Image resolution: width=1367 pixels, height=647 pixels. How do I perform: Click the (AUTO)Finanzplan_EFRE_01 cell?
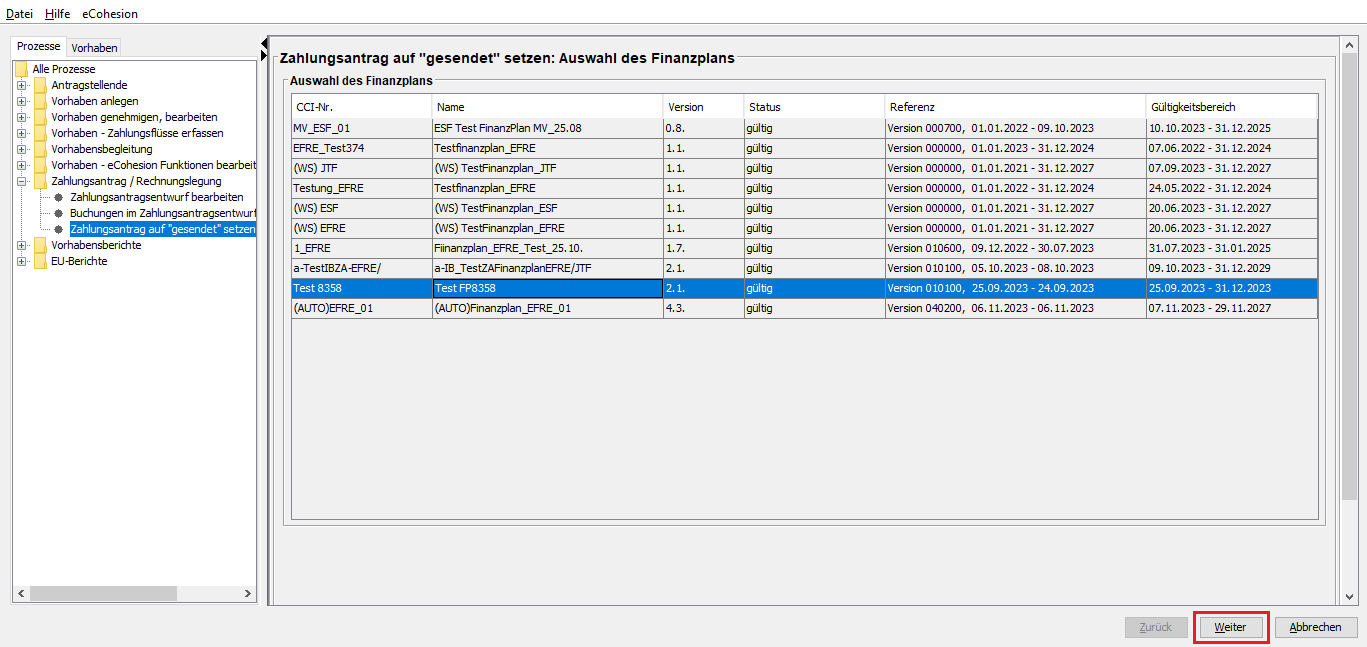click(548, 308)
